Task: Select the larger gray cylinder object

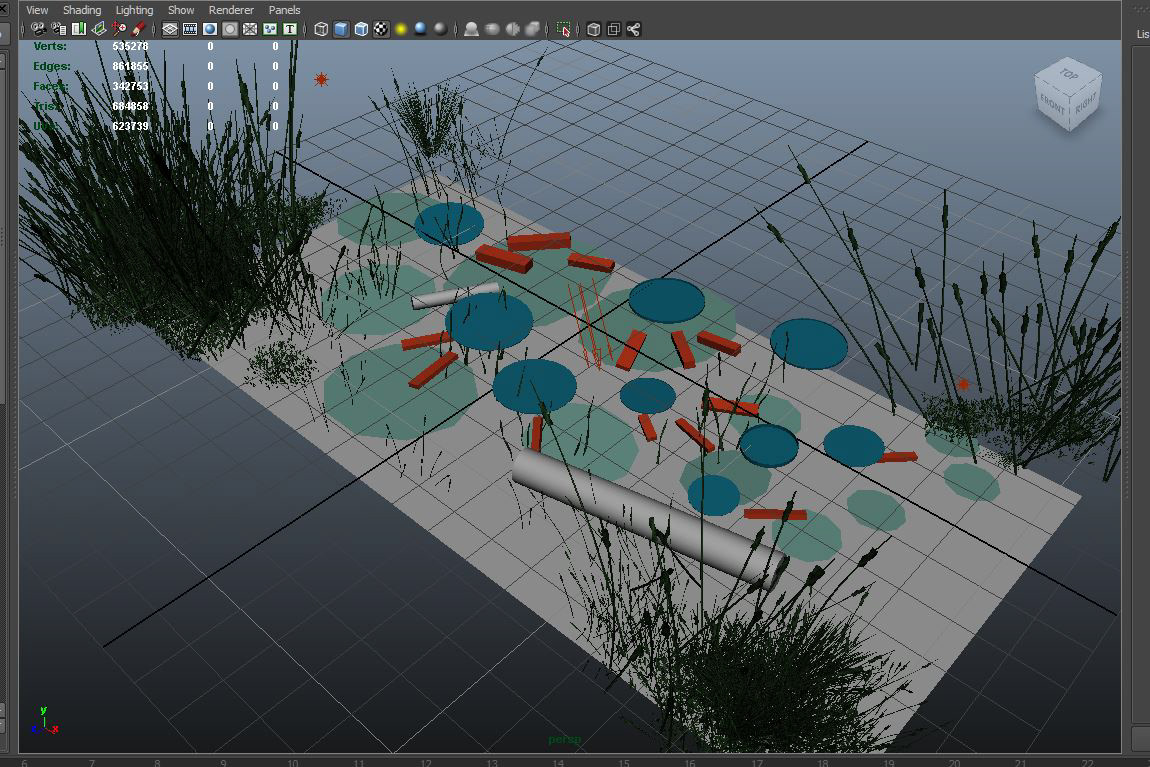Action: click(x=650, y=518)
